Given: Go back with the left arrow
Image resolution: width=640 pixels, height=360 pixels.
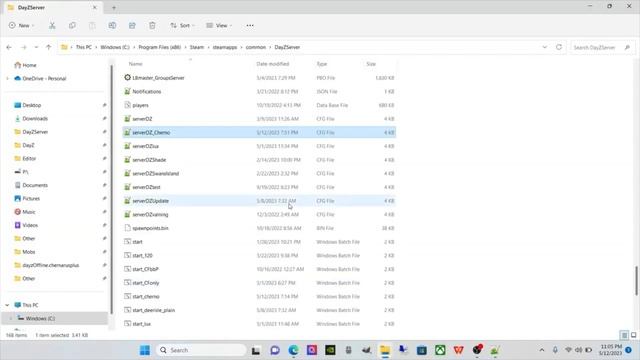Looking at the screenshot, I should [x=9, y=47].
